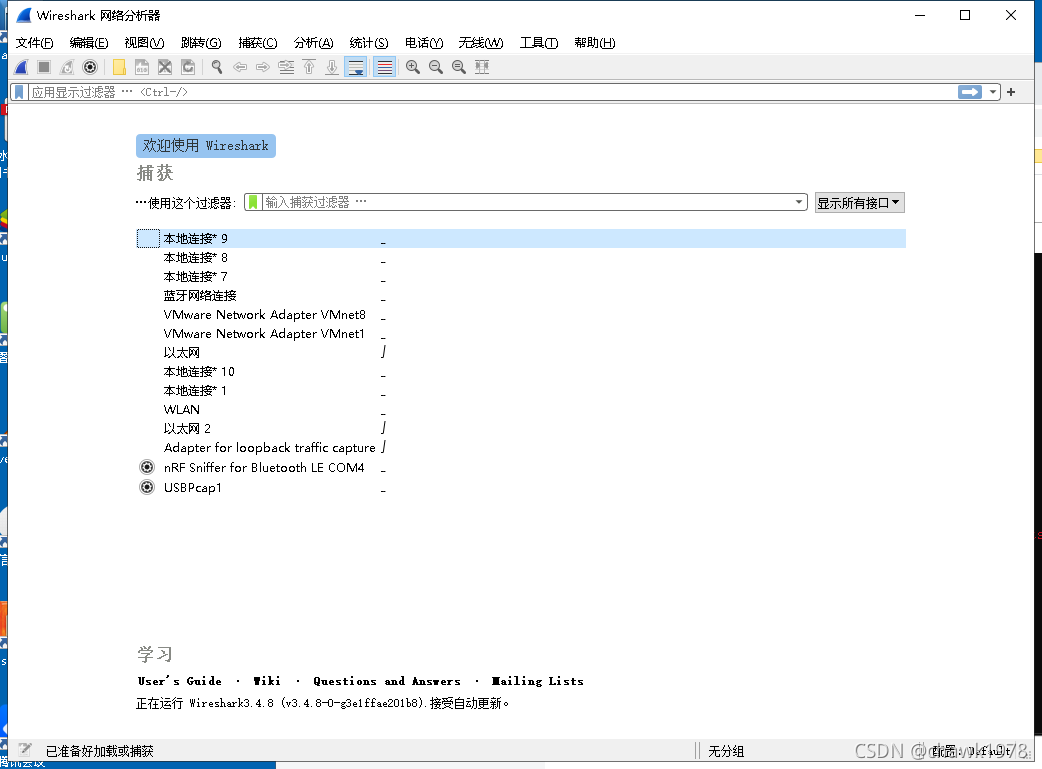Image resolution: width=1042 pixels, height=769 pixels.
Task: Select the 以太网 interface row
Action: pos(521,352)
